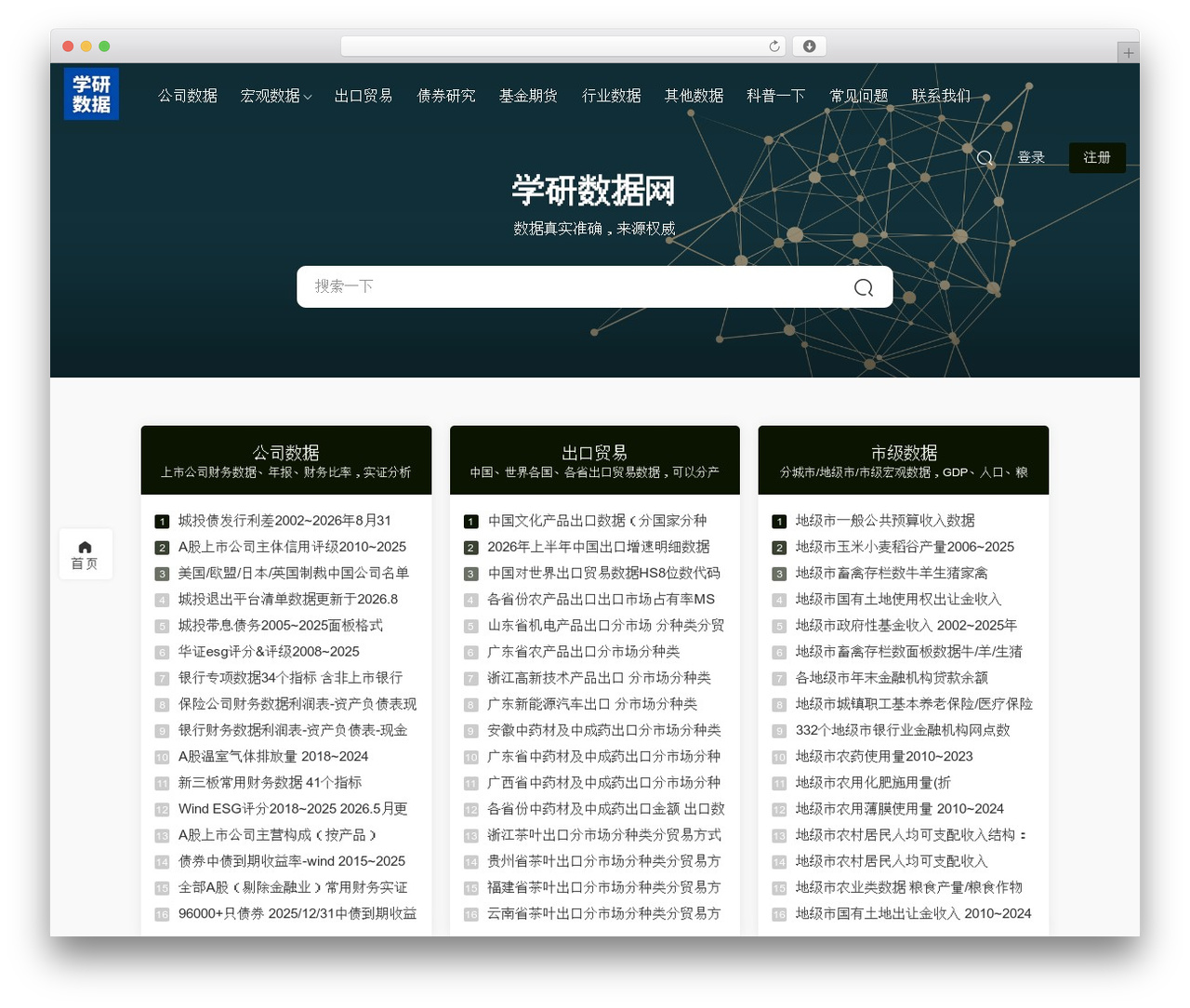The width and height of the screenshot is (1190, 1008).
Task: Open 各地级市年末金融机构贷款余额 entry
Action: point(892,678)
